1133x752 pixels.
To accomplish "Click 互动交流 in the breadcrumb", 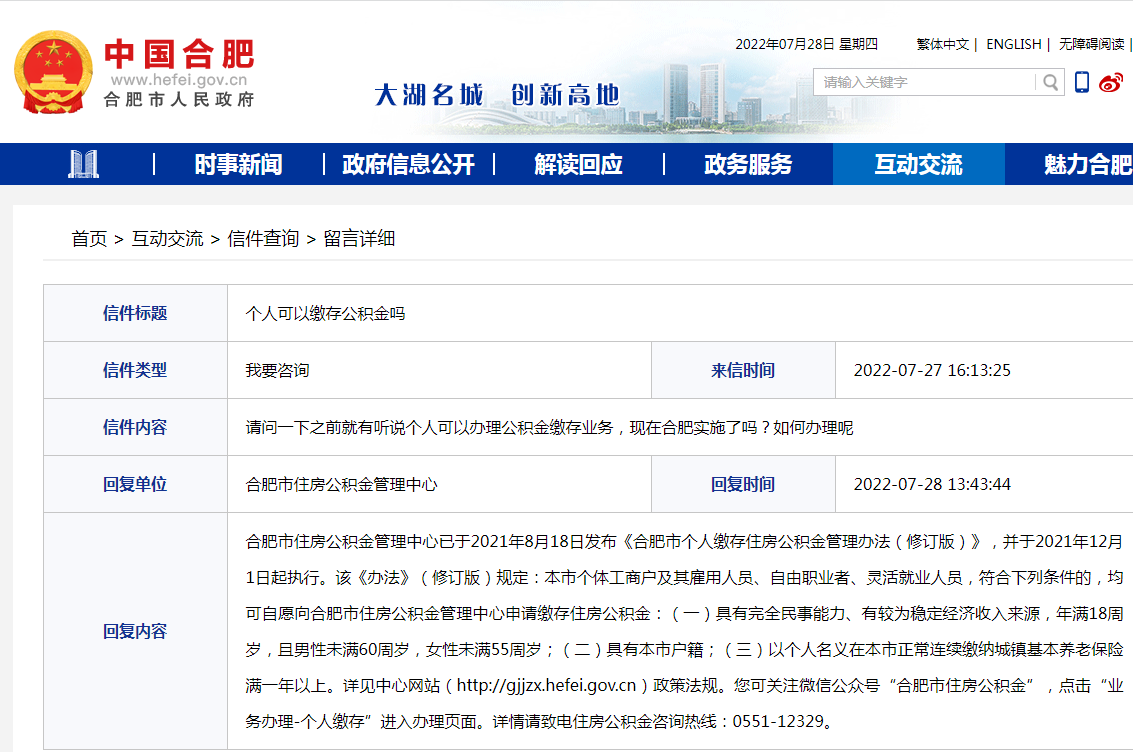I will tap(167, 239).
